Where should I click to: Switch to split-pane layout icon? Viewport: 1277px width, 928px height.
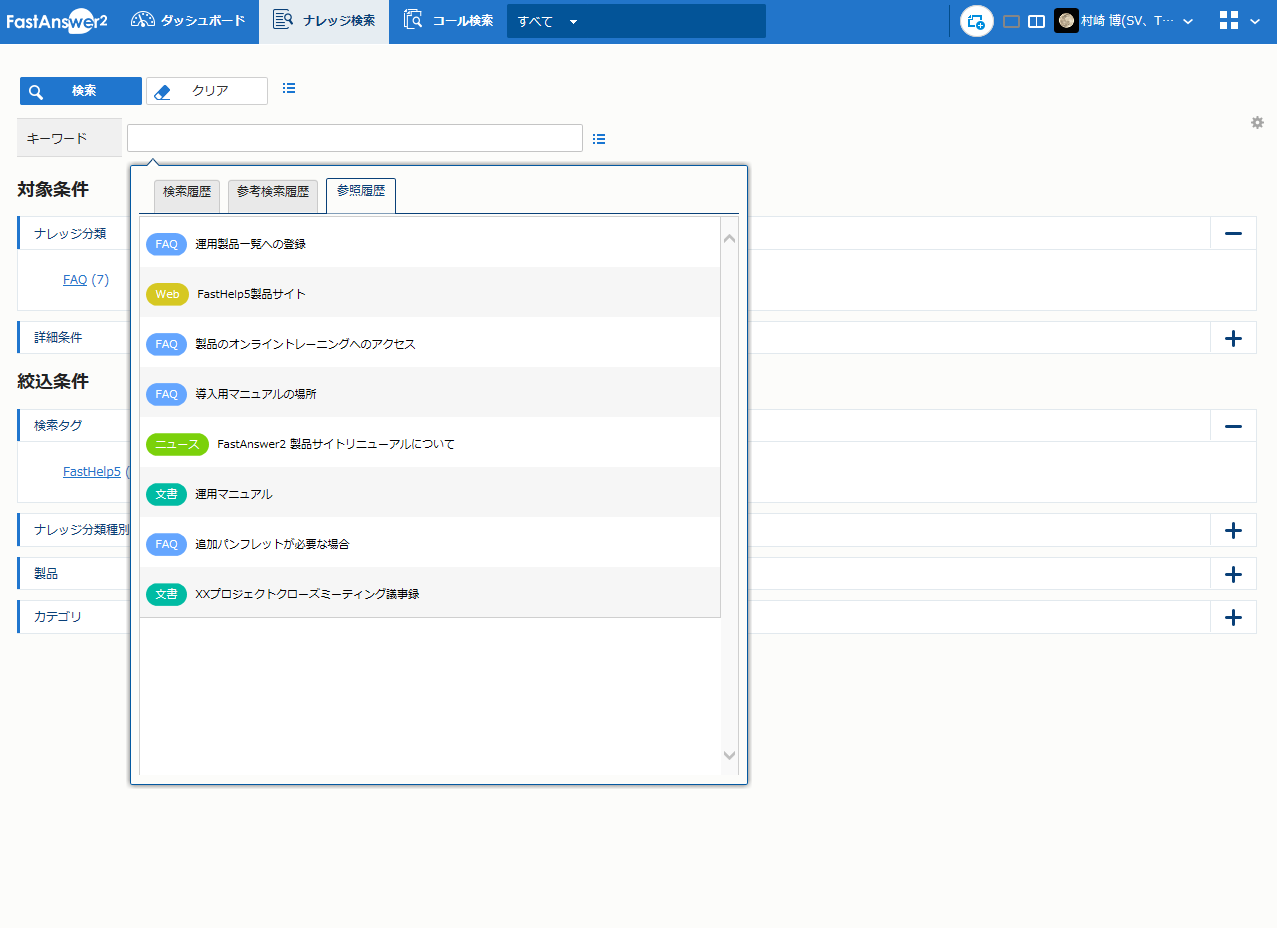(1037, 21)
